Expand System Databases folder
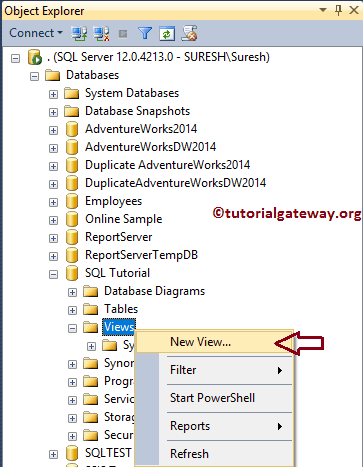 53,95
